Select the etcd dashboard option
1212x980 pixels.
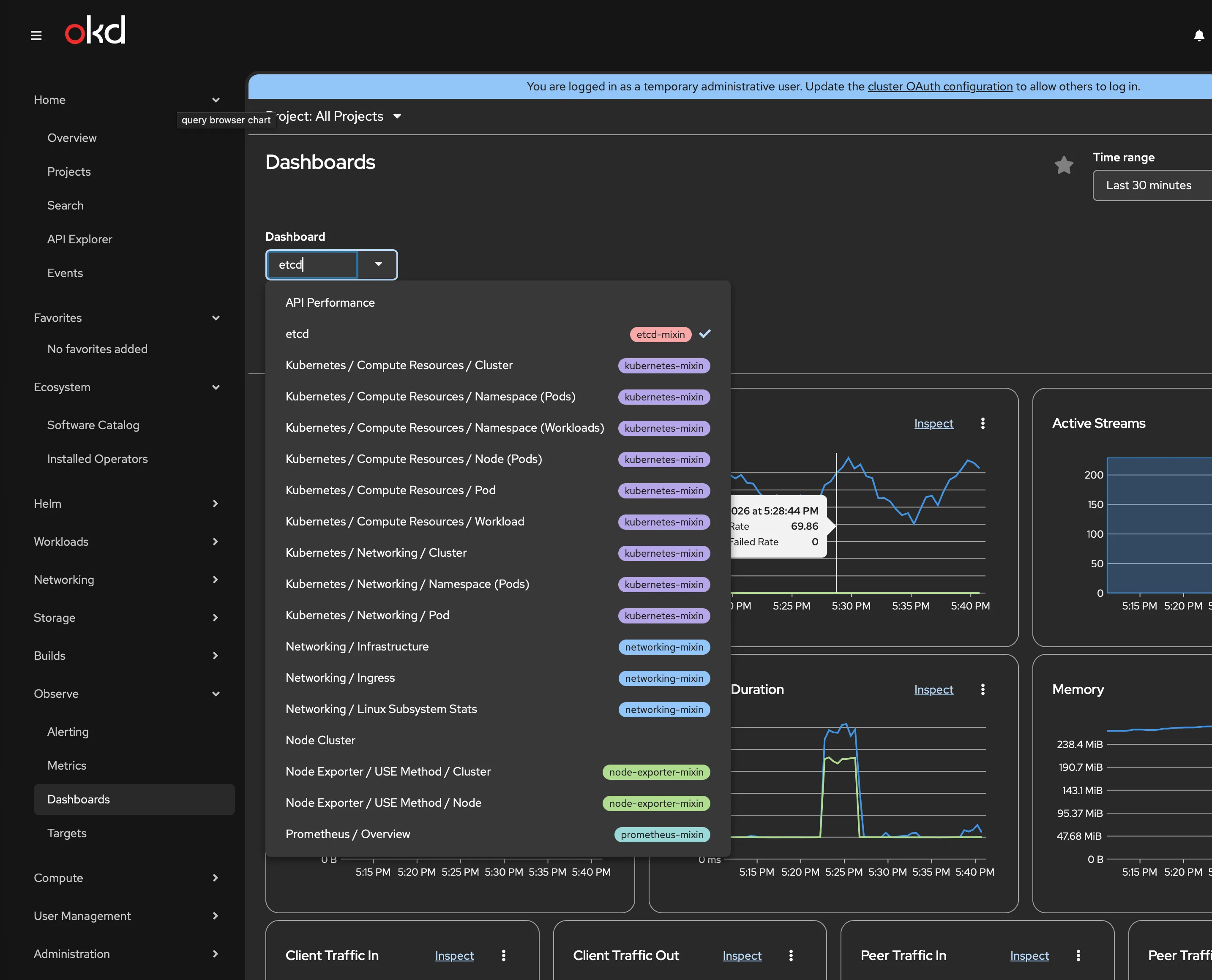(497, 334)
